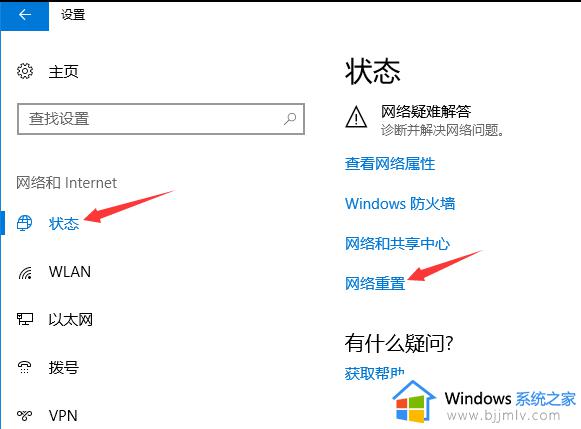Click the VPN connection icon
This screenshot has height=429, width=581.
click(x=25, y=415)
